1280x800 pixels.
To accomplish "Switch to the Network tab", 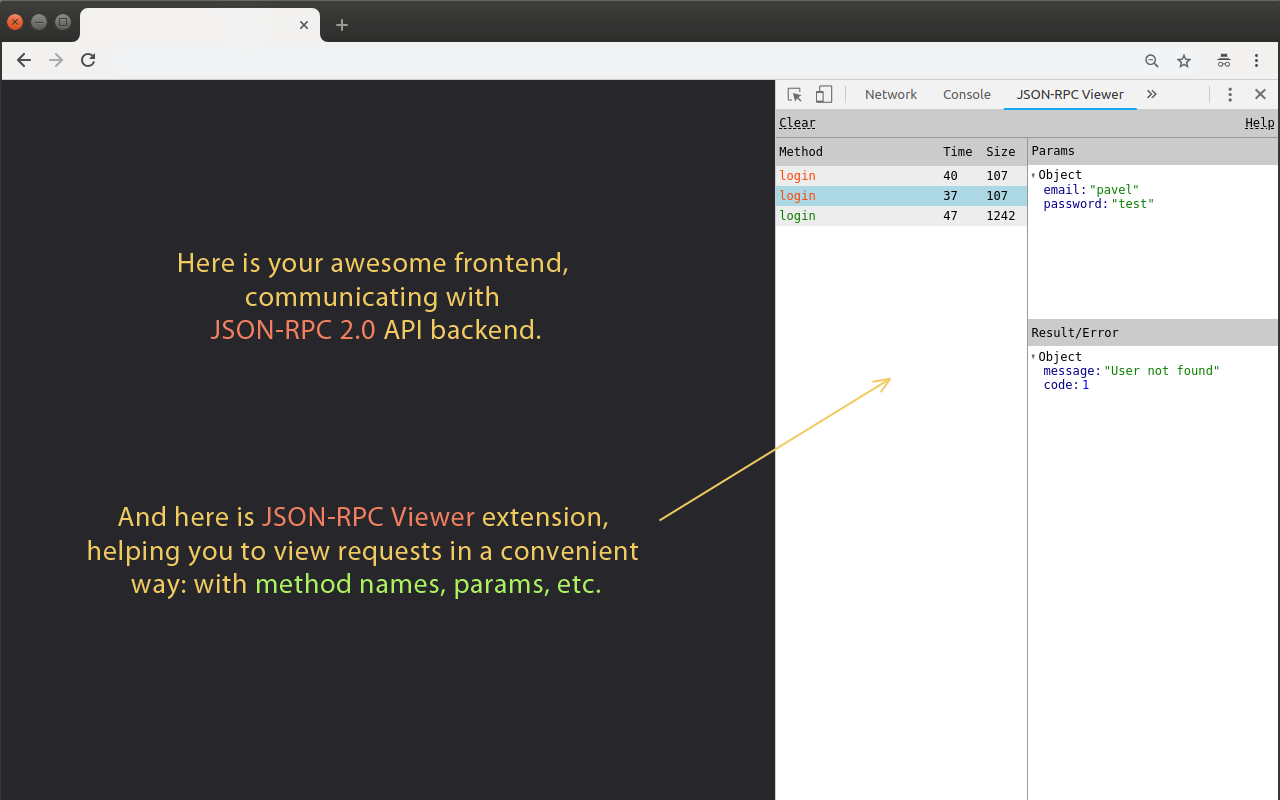I will coord(890,93).
